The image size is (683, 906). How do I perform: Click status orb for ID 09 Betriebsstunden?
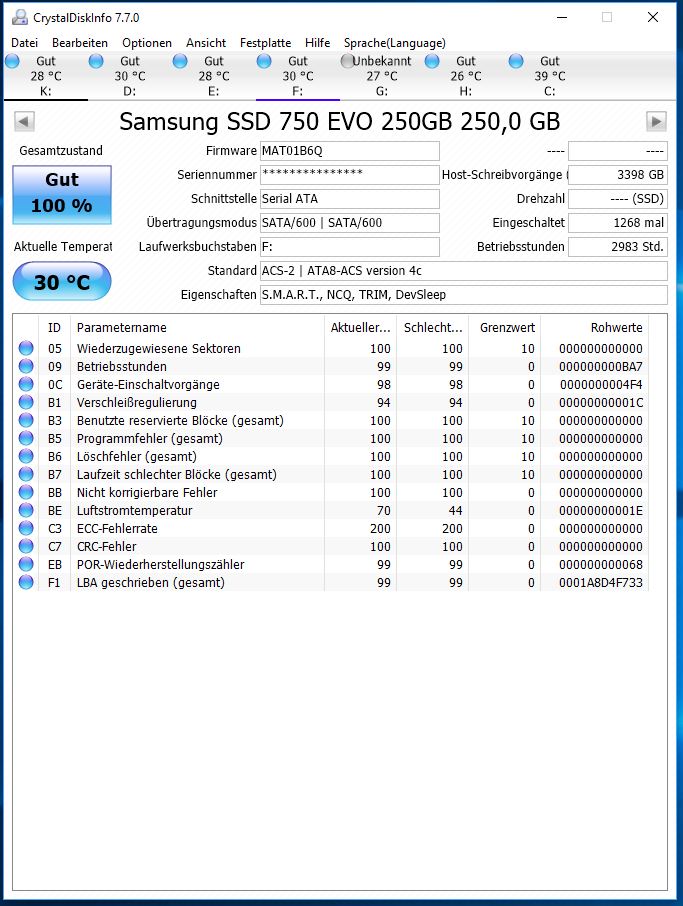pos(26,366)
